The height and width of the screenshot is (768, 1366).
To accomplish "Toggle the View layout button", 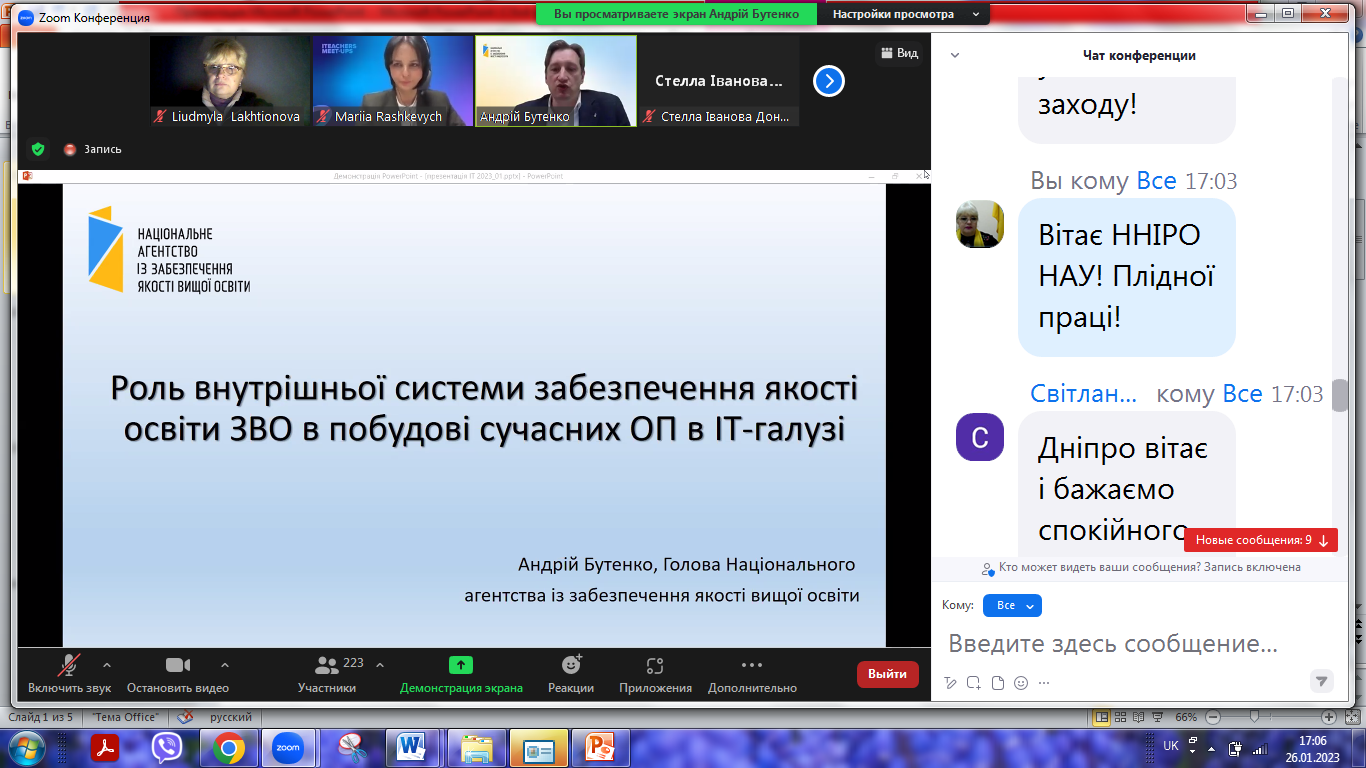I will (898, 53).
